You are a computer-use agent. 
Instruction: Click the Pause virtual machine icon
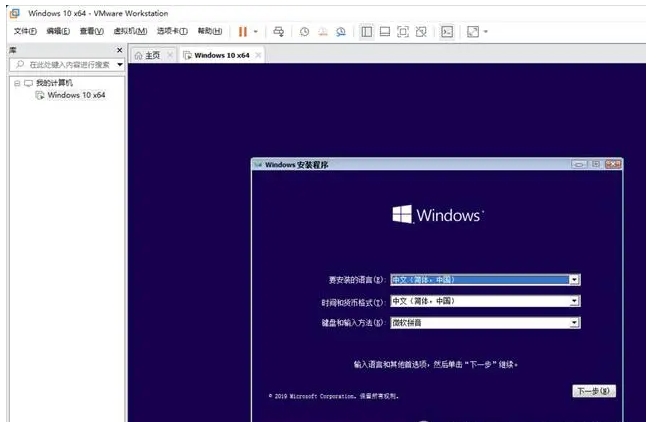point(242,31)
